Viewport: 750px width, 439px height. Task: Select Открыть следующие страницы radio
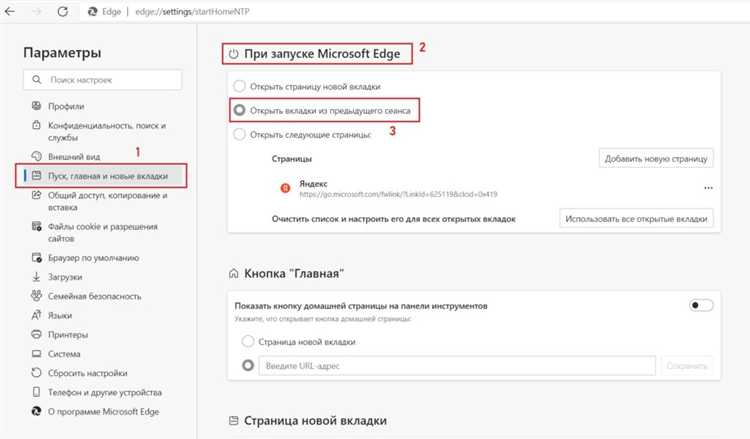point(239,134)
